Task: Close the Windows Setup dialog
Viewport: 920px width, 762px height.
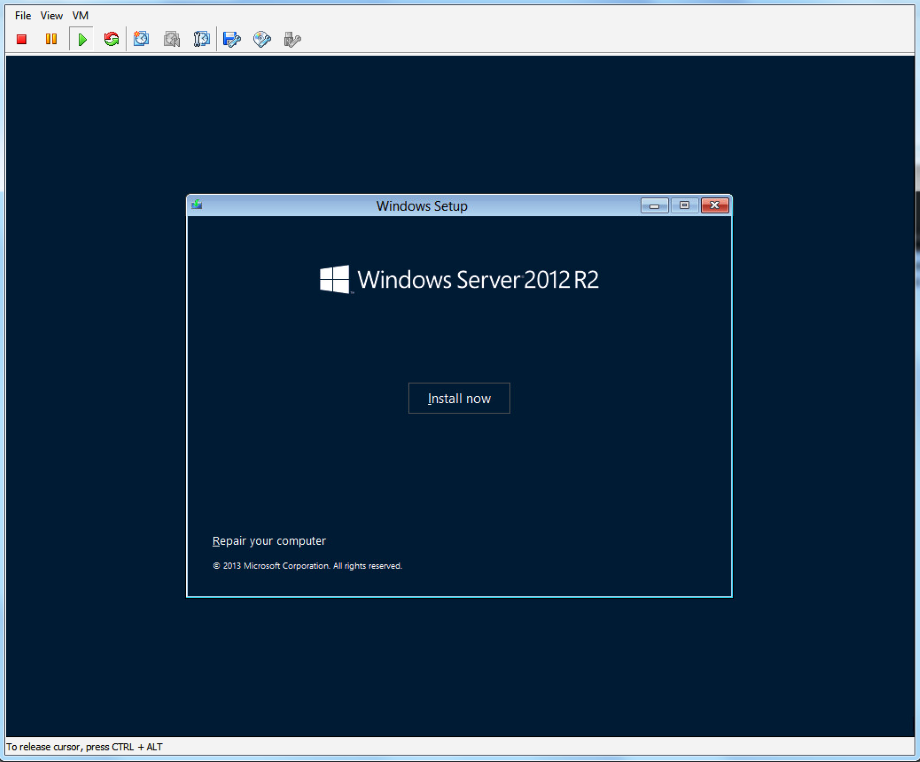Action: (714, 205)
